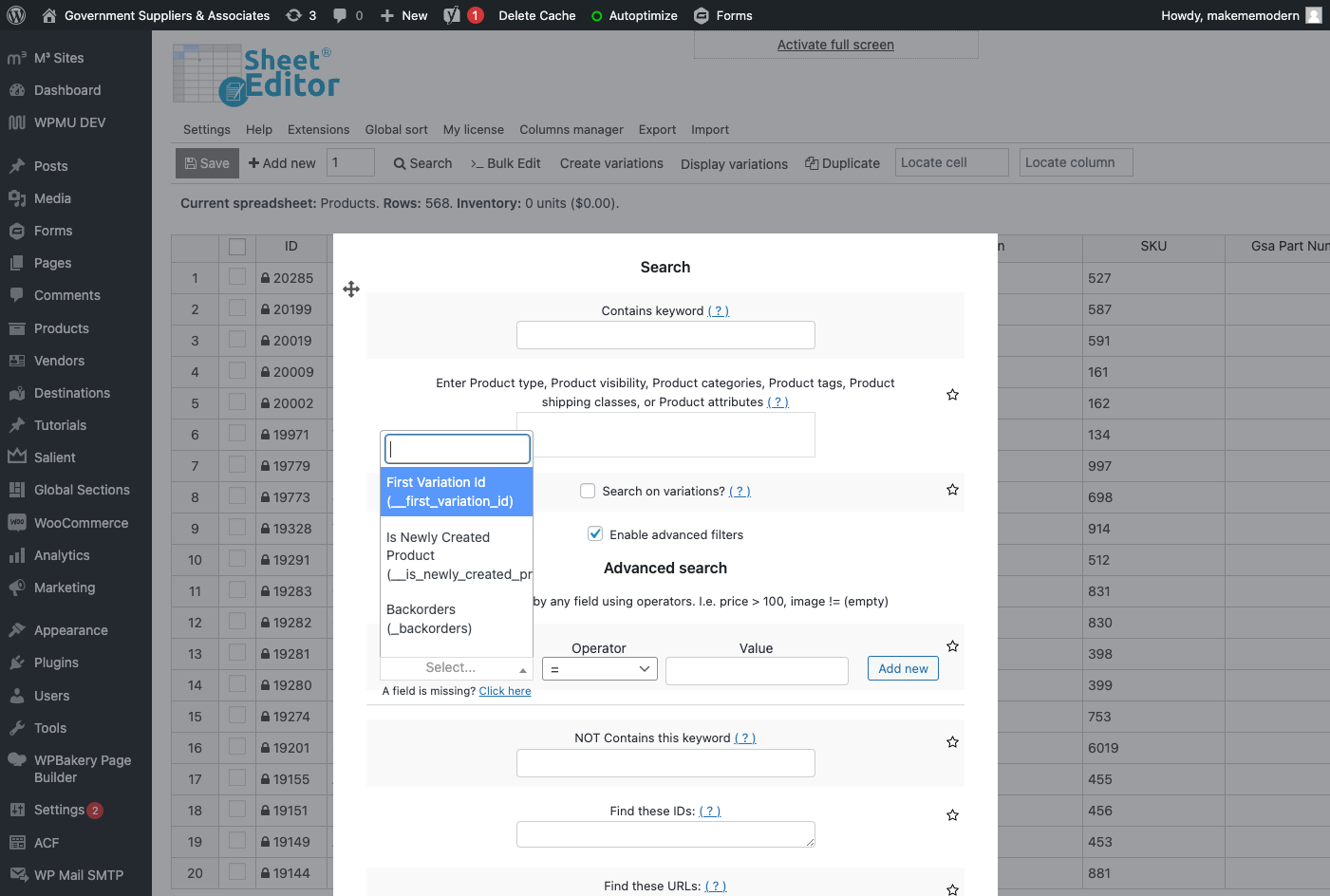Collapse the field Select... dropdown
This screenshot has height=896, width=1330.
(457, 668)
